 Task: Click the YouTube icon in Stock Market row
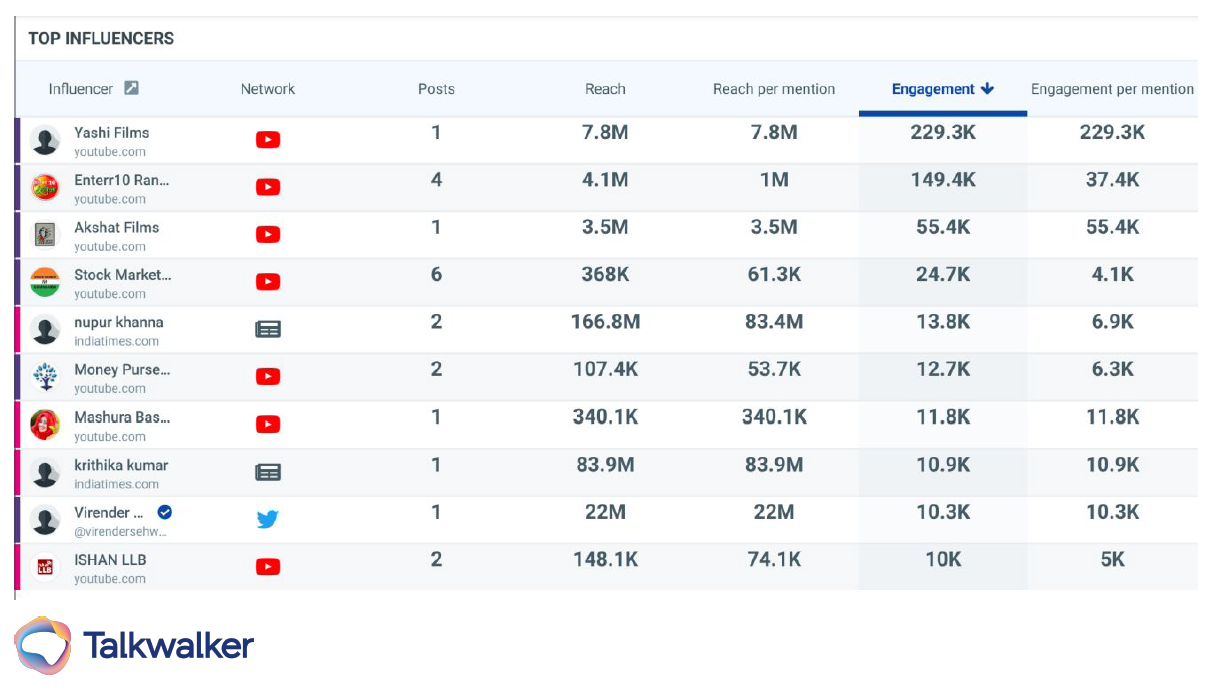click(267, 282)
